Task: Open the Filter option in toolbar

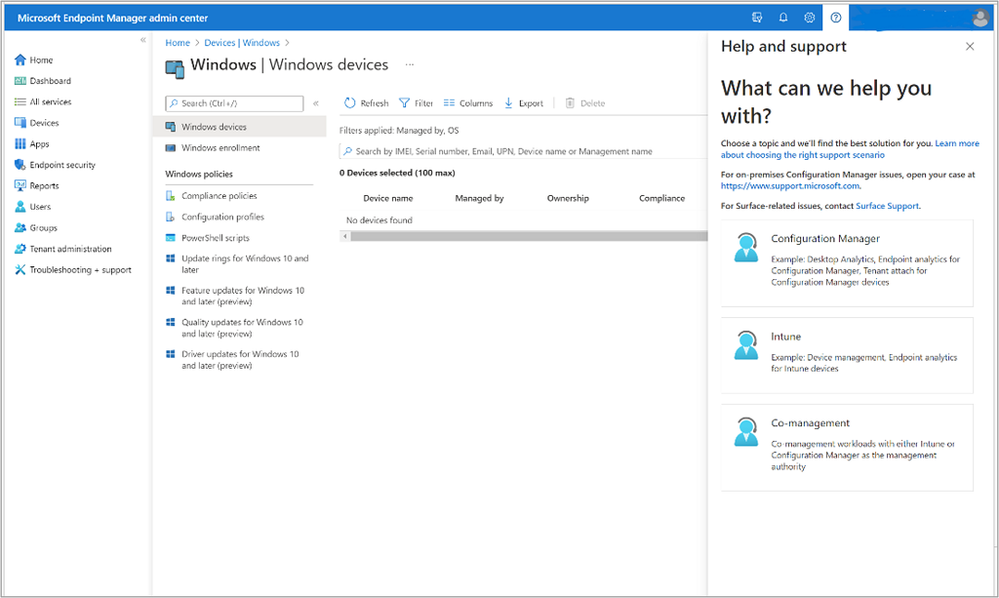Action: 416,103
